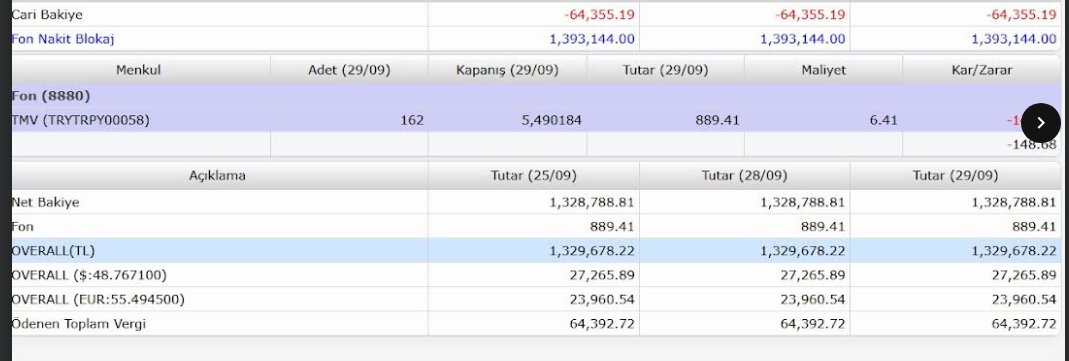Click the -148.68 profit/loss total
Image resolution: width=1069 pixels, height=361 pixels.
(x=1032, y=144)
